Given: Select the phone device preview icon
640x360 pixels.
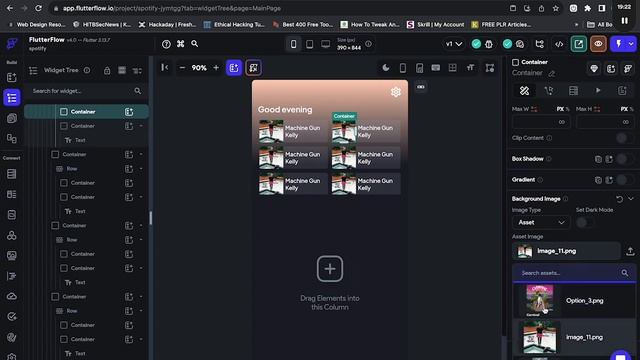Looking at the screenshot, I should (293, 44).
